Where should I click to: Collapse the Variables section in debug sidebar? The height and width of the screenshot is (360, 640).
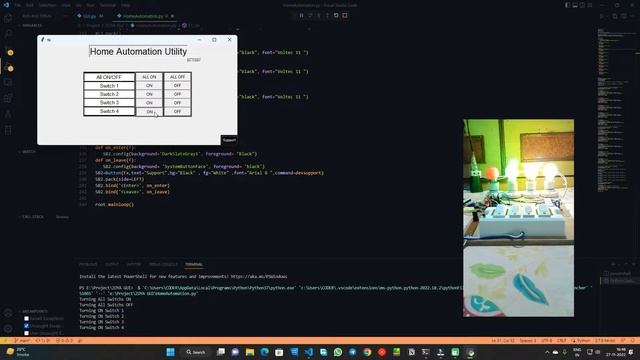(x=32, y=25)
